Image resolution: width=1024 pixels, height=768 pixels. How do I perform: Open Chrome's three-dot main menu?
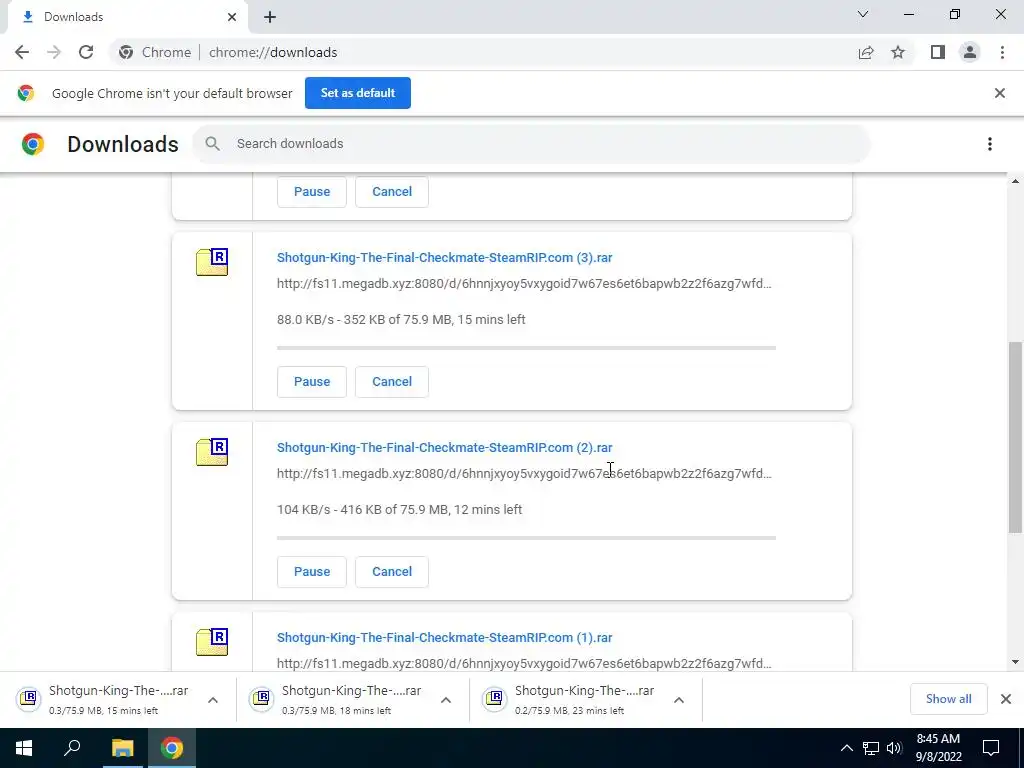tap(1002, 52)
